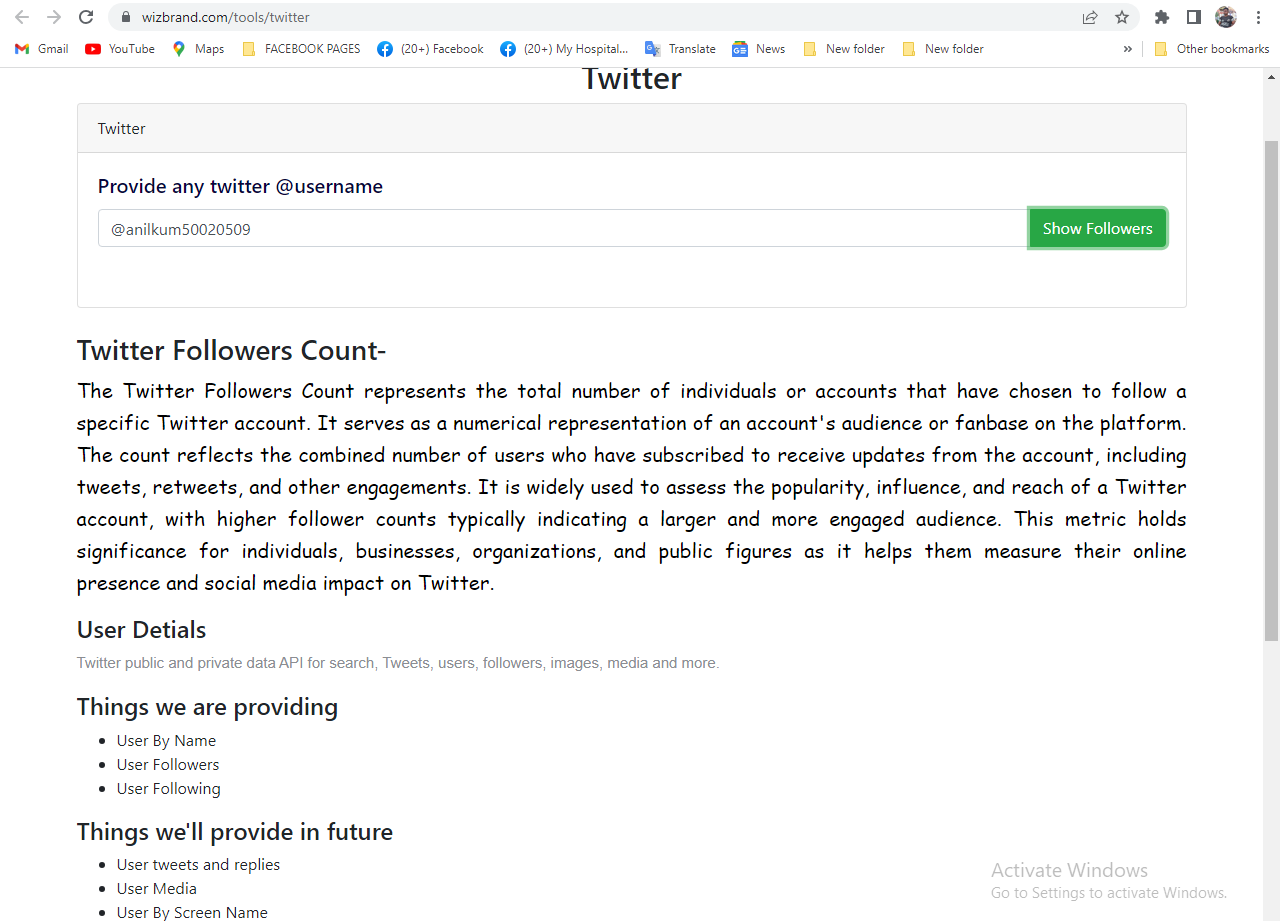Screen dimensions: 1280x921
Task: Click the share icon in the address bar
Action: [x=1089, y=17]
